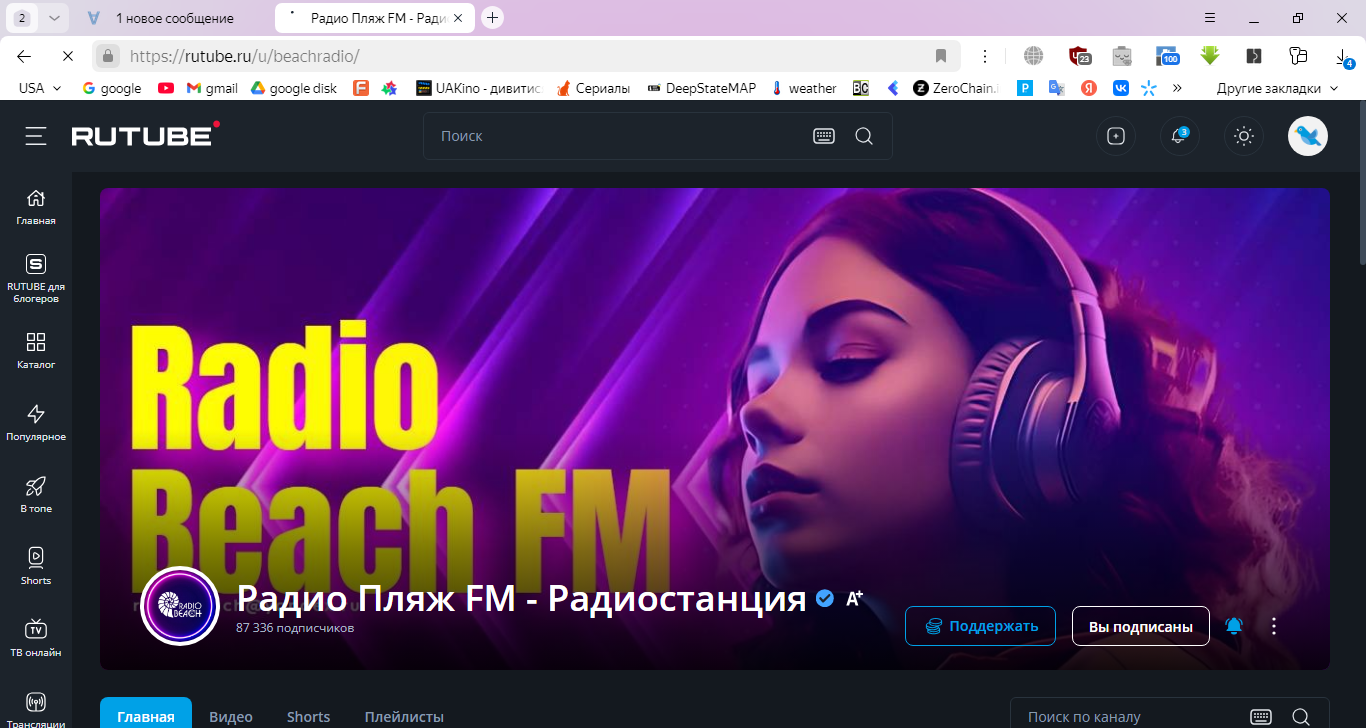Screen dimensions: 1366x728
Task: Click the header search magnifier icon
Action: coord(864,136)
